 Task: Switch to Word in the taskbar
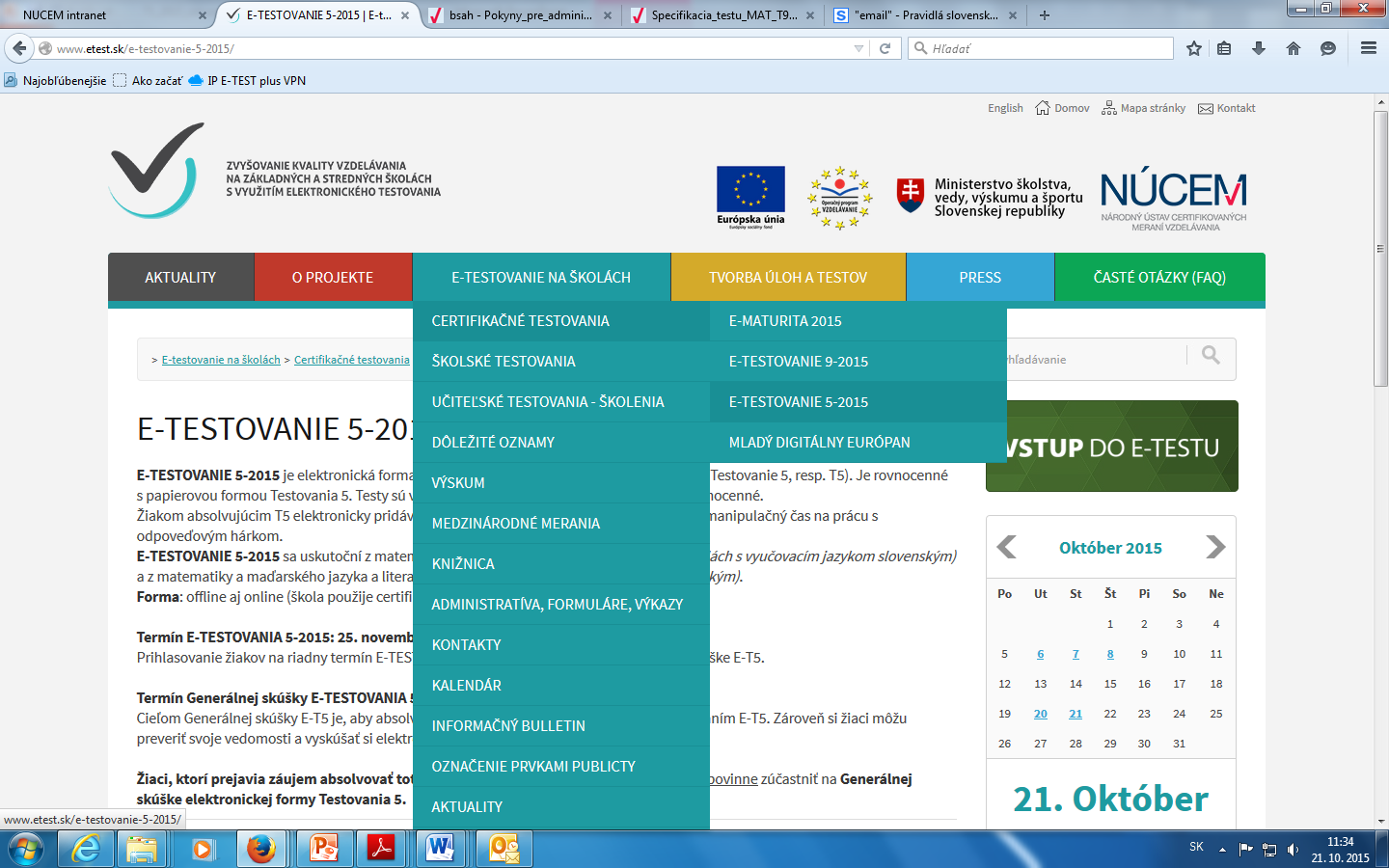(x=440, y=849)
